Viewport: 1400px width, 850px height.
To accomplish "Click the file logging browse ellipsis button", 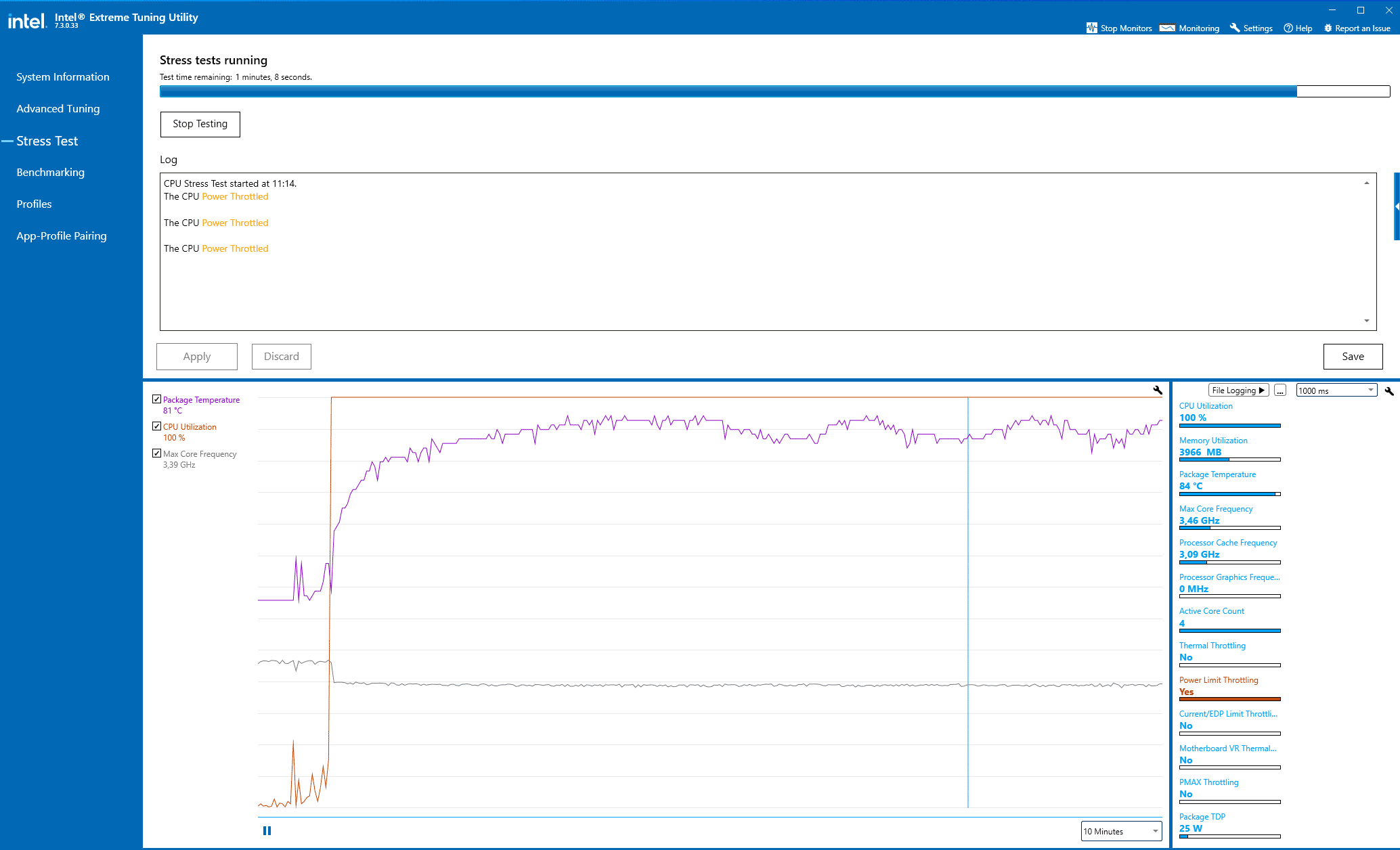I will (x=1279, y=390).
